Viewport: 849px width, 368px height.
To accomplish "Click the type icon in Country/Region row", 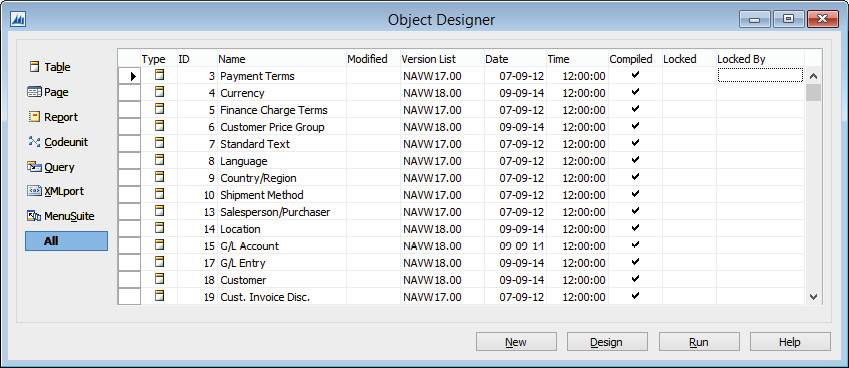I will (159, 177).
